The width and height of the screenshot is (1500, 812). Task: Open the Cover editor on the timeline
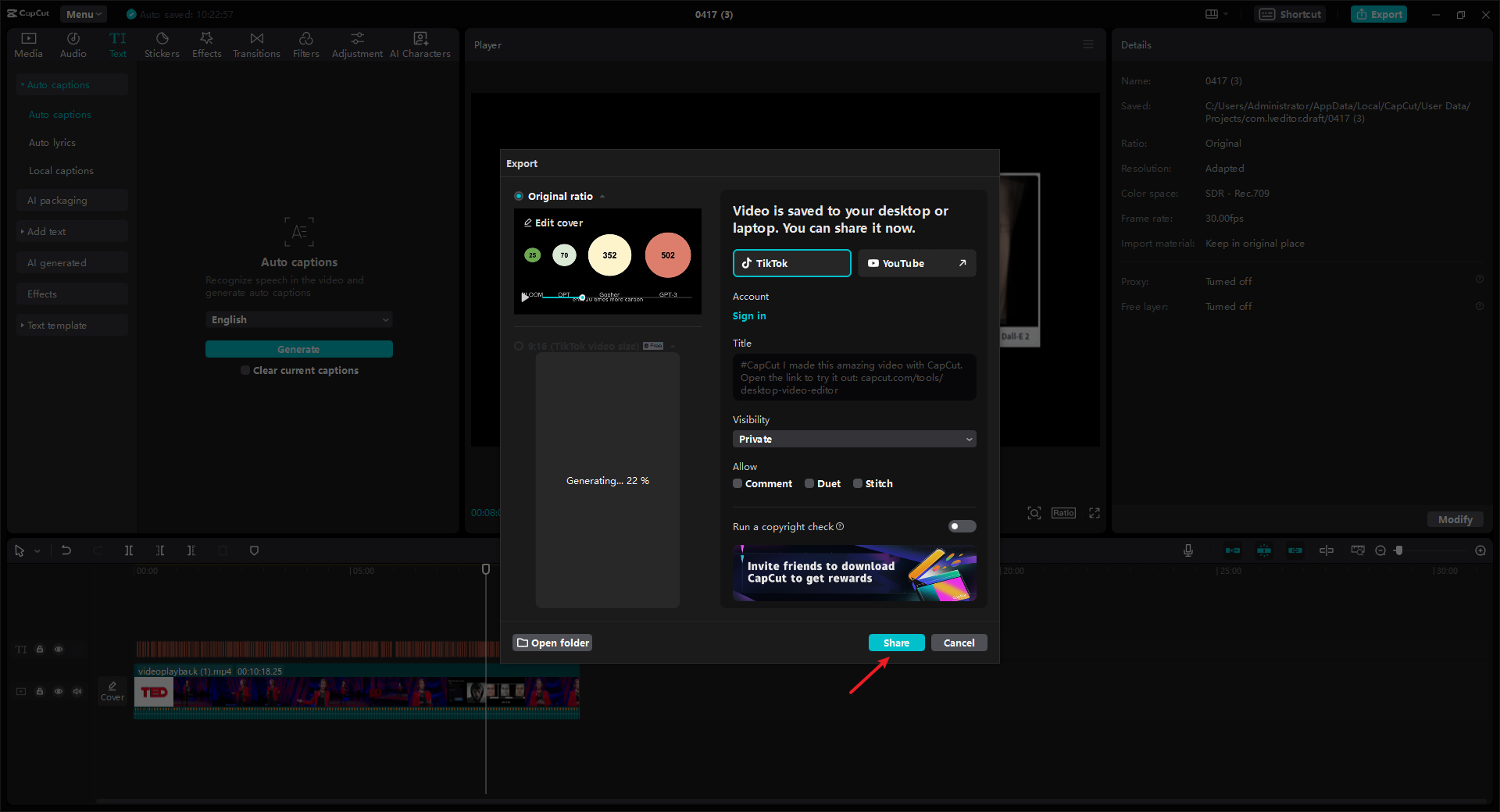point(112,691)
